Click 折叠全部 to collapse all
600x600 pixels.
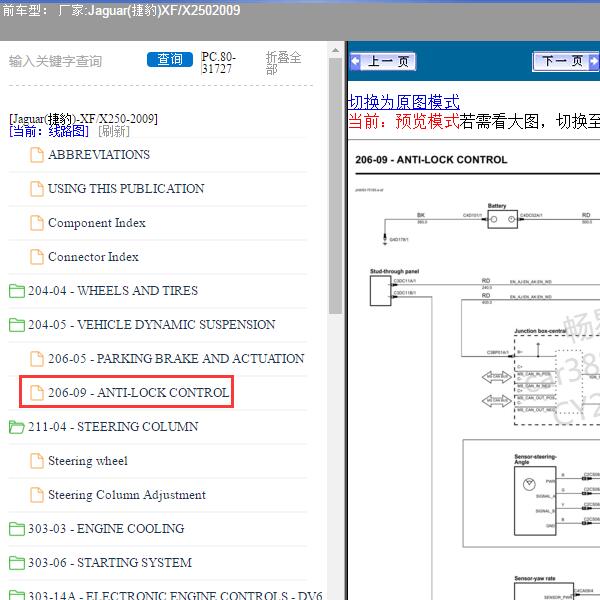(284, 63)
